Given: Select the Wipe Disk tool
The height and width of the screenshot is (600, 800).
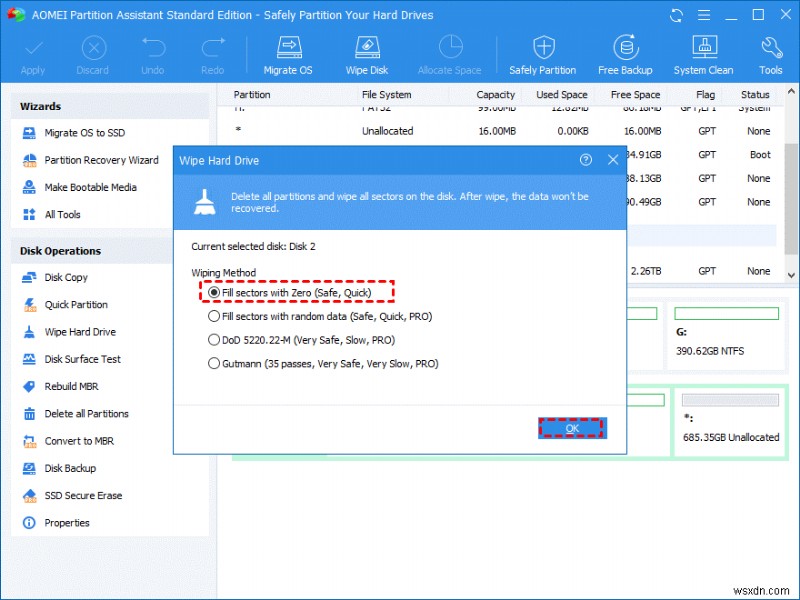Looking at the screenshot, I should coord(366,53).
